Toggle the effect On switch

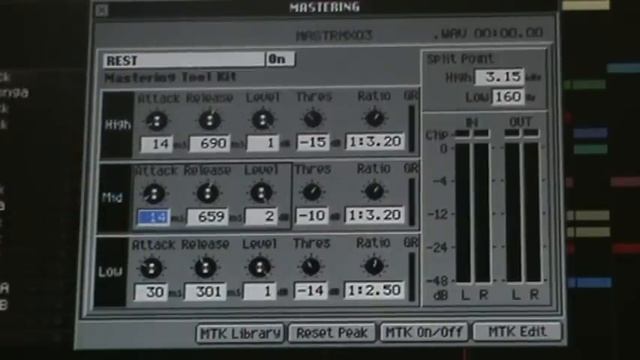click(x=280, y=59)
